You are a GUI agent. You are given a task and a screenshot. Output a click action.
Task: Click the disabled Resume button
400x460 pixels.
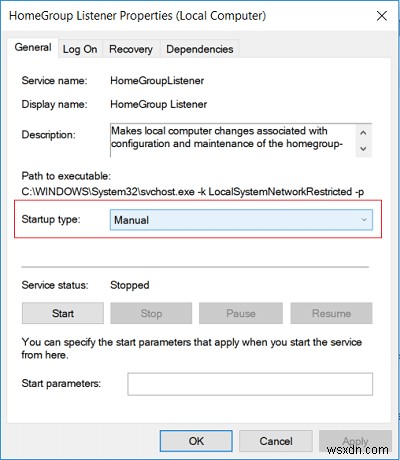[331, 313]
